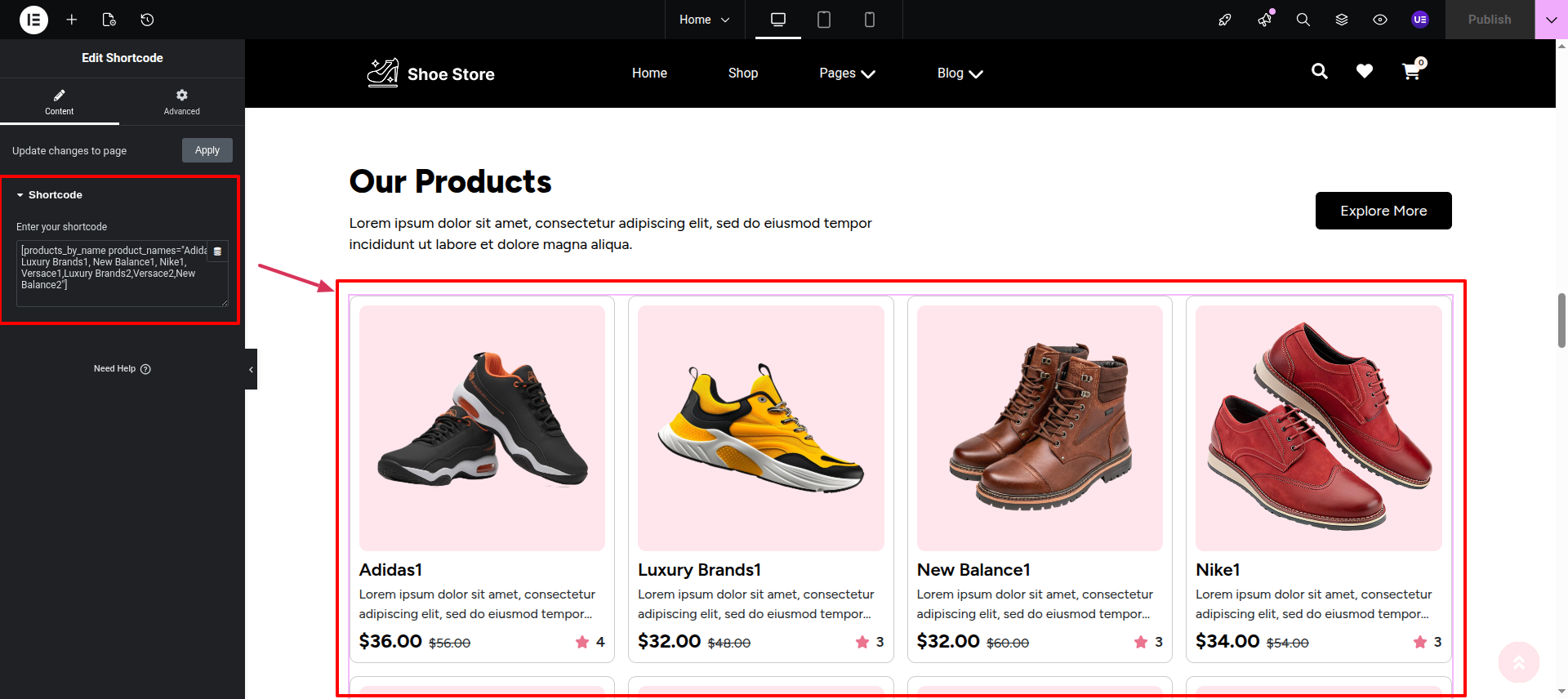
Task: Expand the Publish options arrow
Action: point(1551,20)
